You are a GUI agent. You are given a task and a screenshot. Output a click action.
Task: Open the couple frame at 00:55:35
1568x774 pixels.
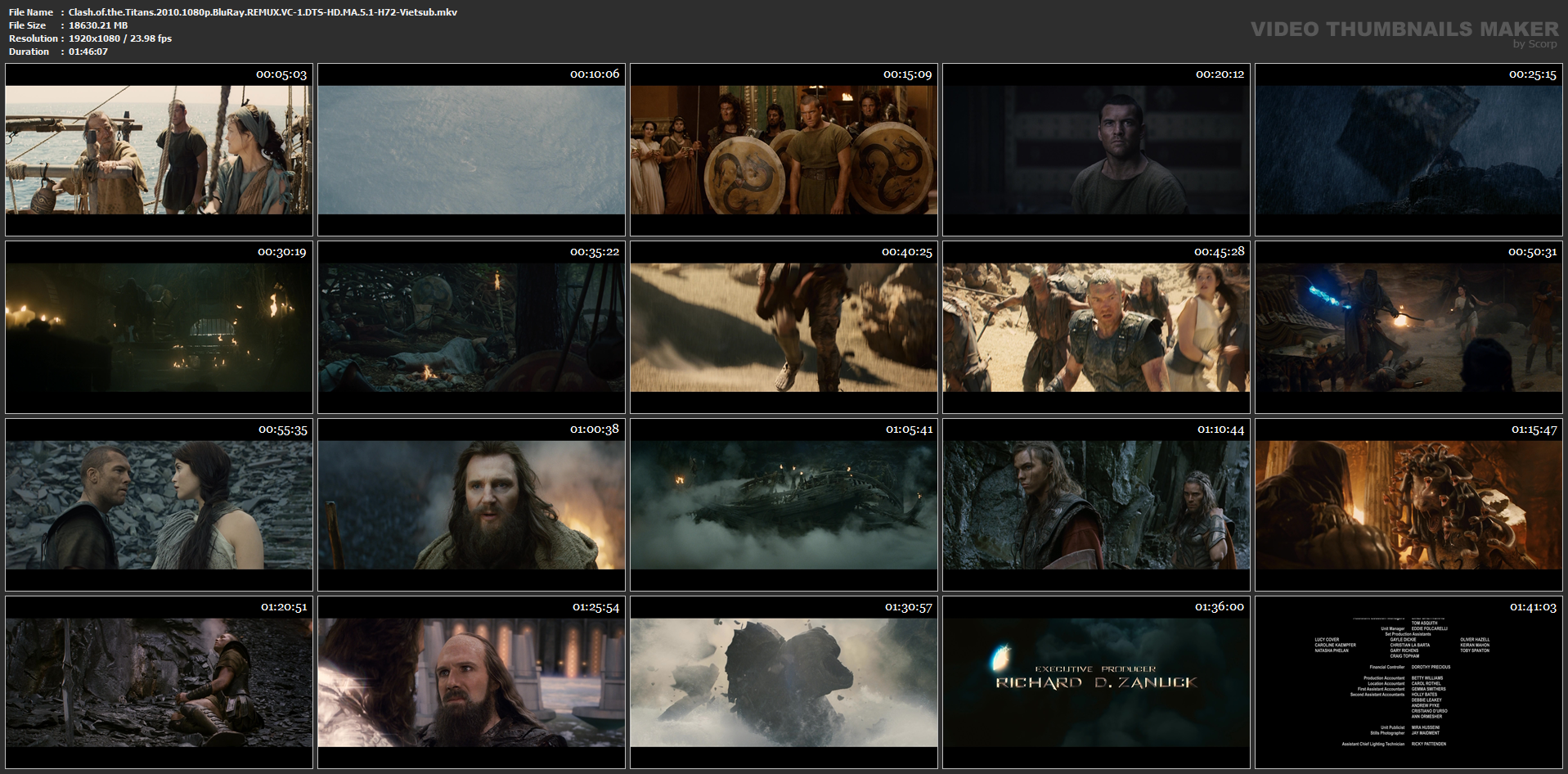pyautogui.click(x=159, y=505)
